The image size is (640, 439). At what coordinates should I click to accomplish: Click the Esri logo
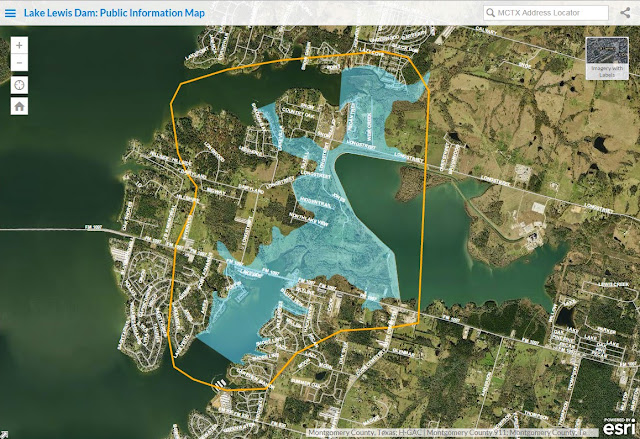tap(619, 427)
